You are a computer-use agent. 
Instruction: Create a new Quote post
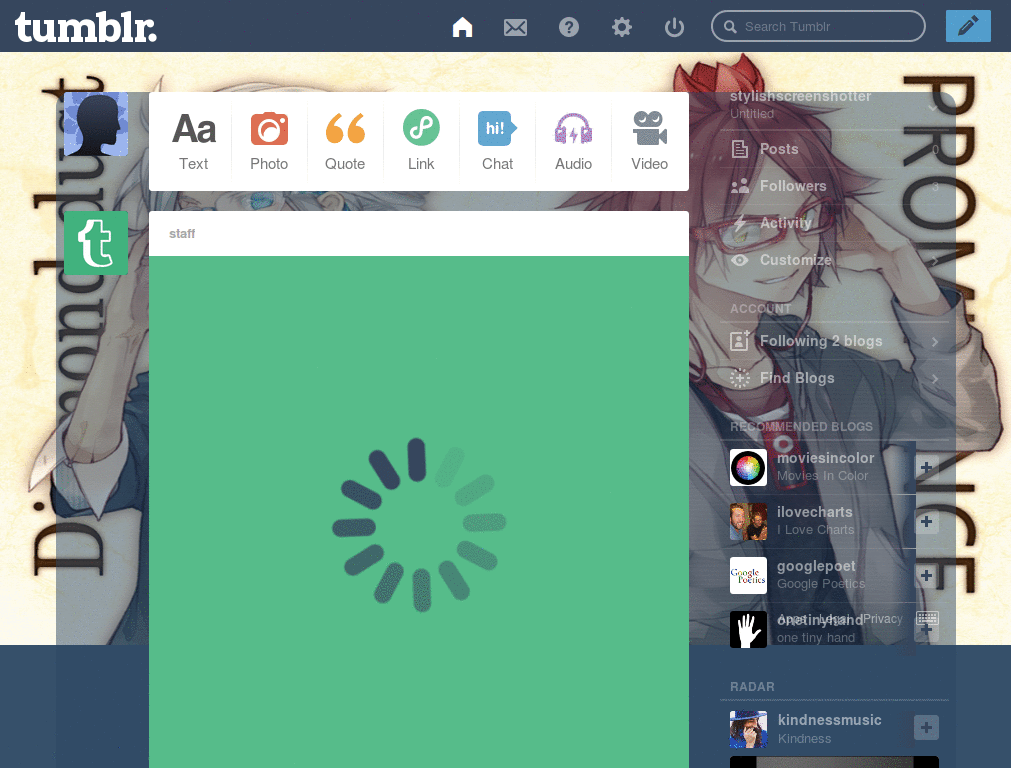point(345,142)
